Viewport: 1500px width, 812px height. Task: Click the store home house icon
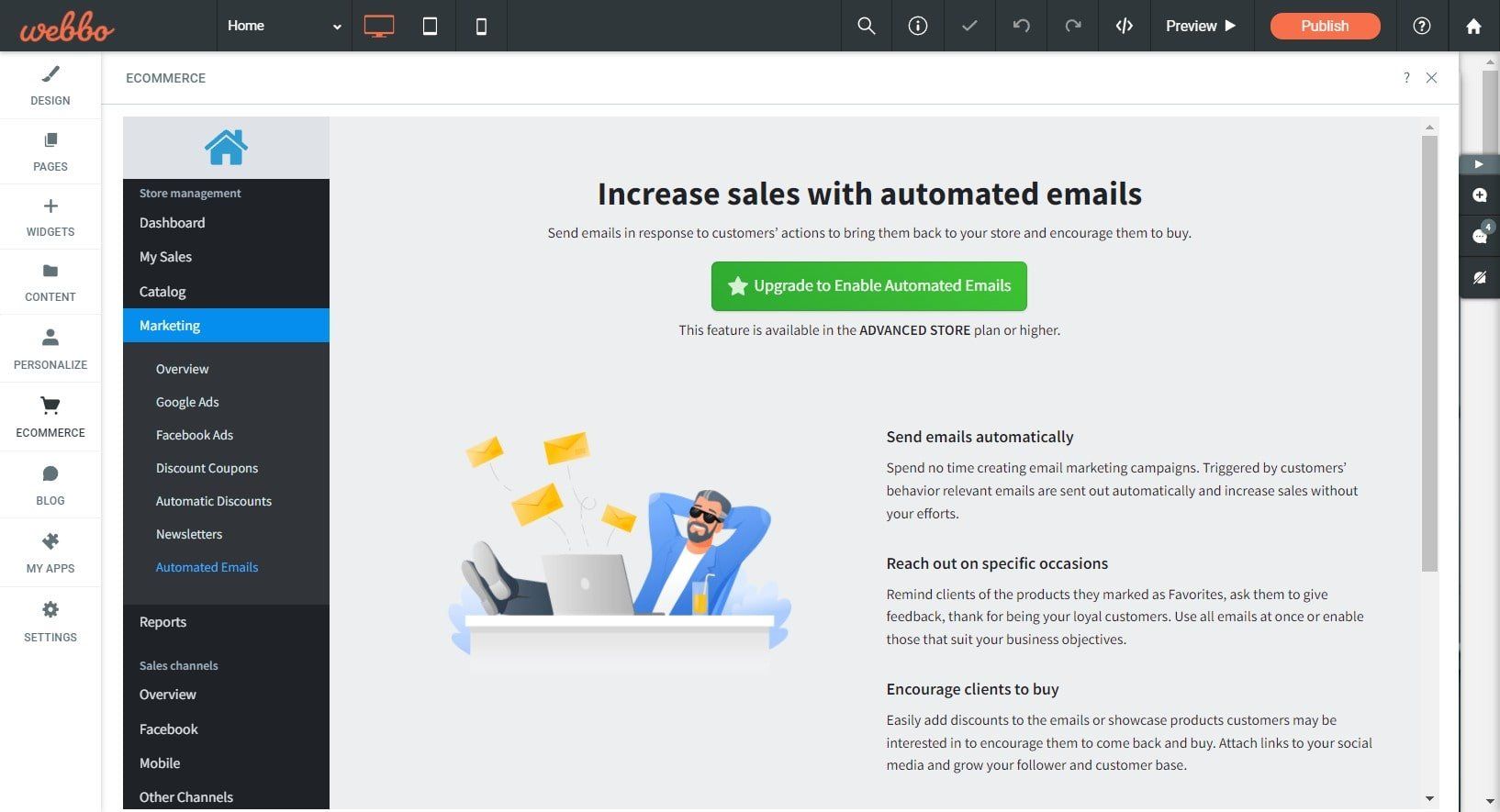coord(226,147)
